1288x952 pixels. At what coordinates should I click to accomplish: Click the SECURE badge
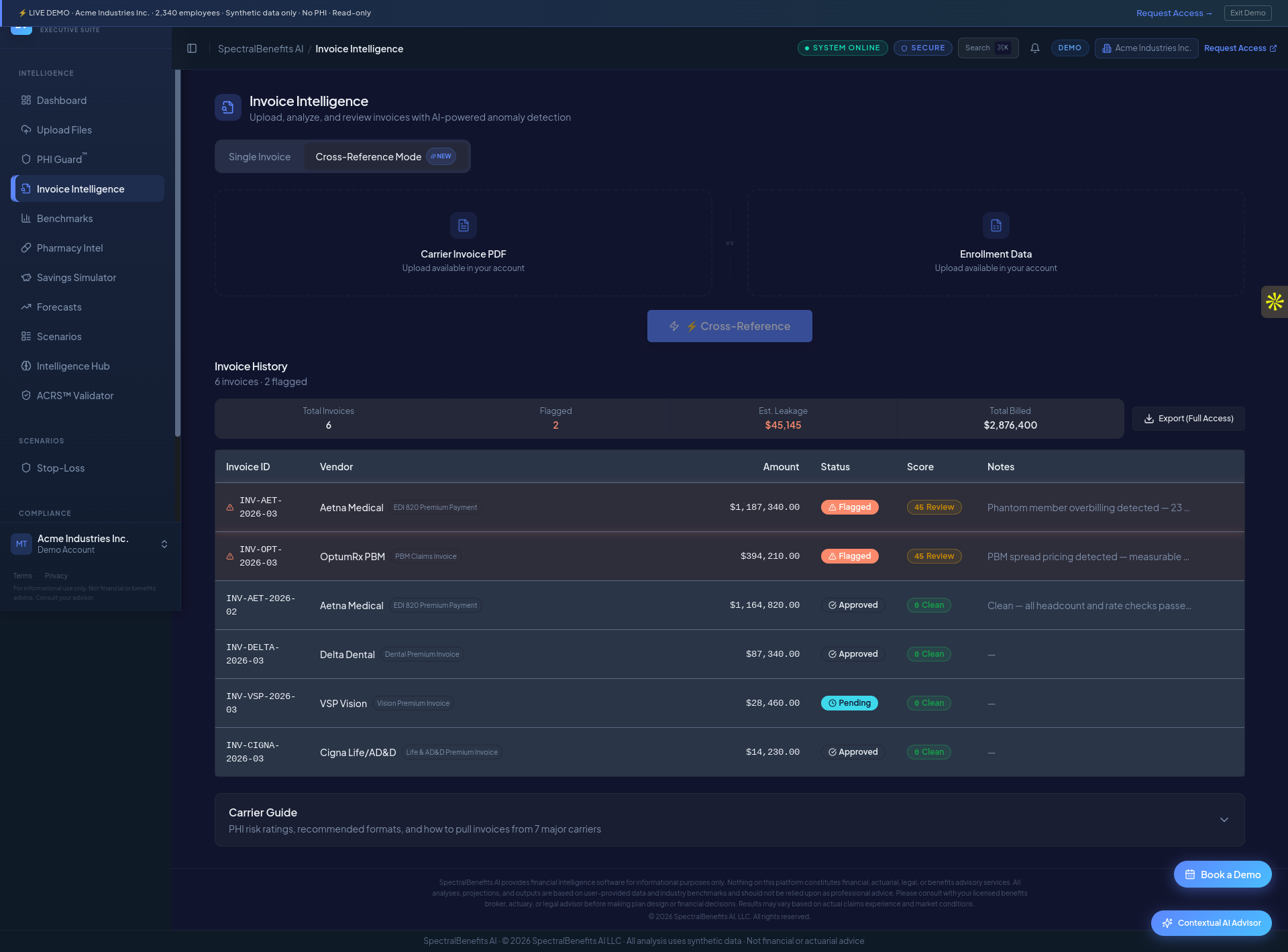click(923, 48)
